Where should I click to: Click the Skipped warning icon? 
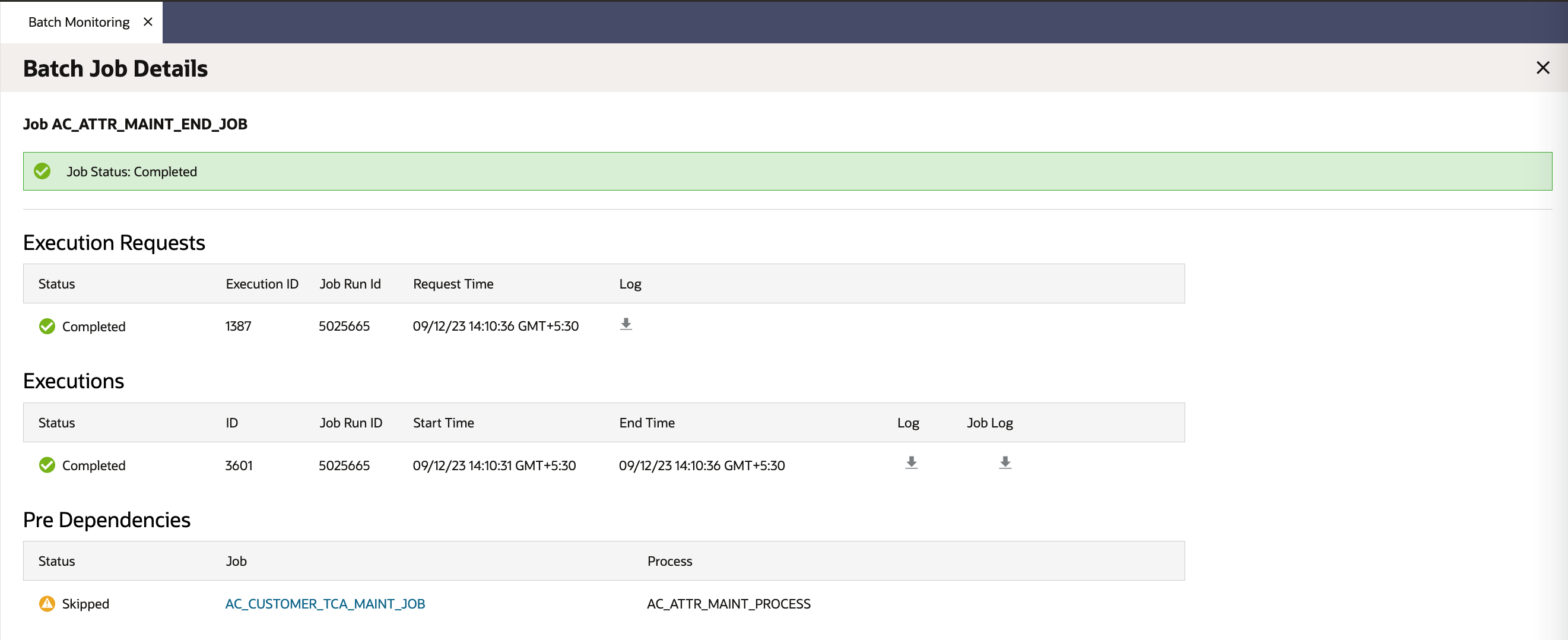click(47, 603)
